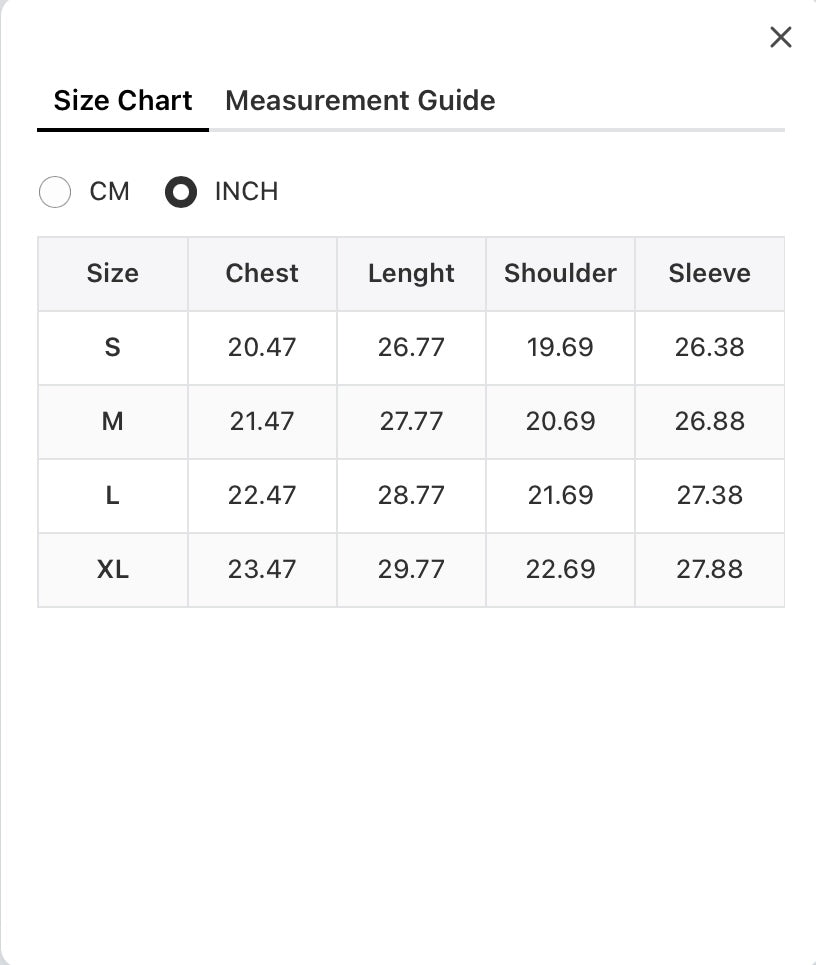Click the CM label text

pos(110,191)
